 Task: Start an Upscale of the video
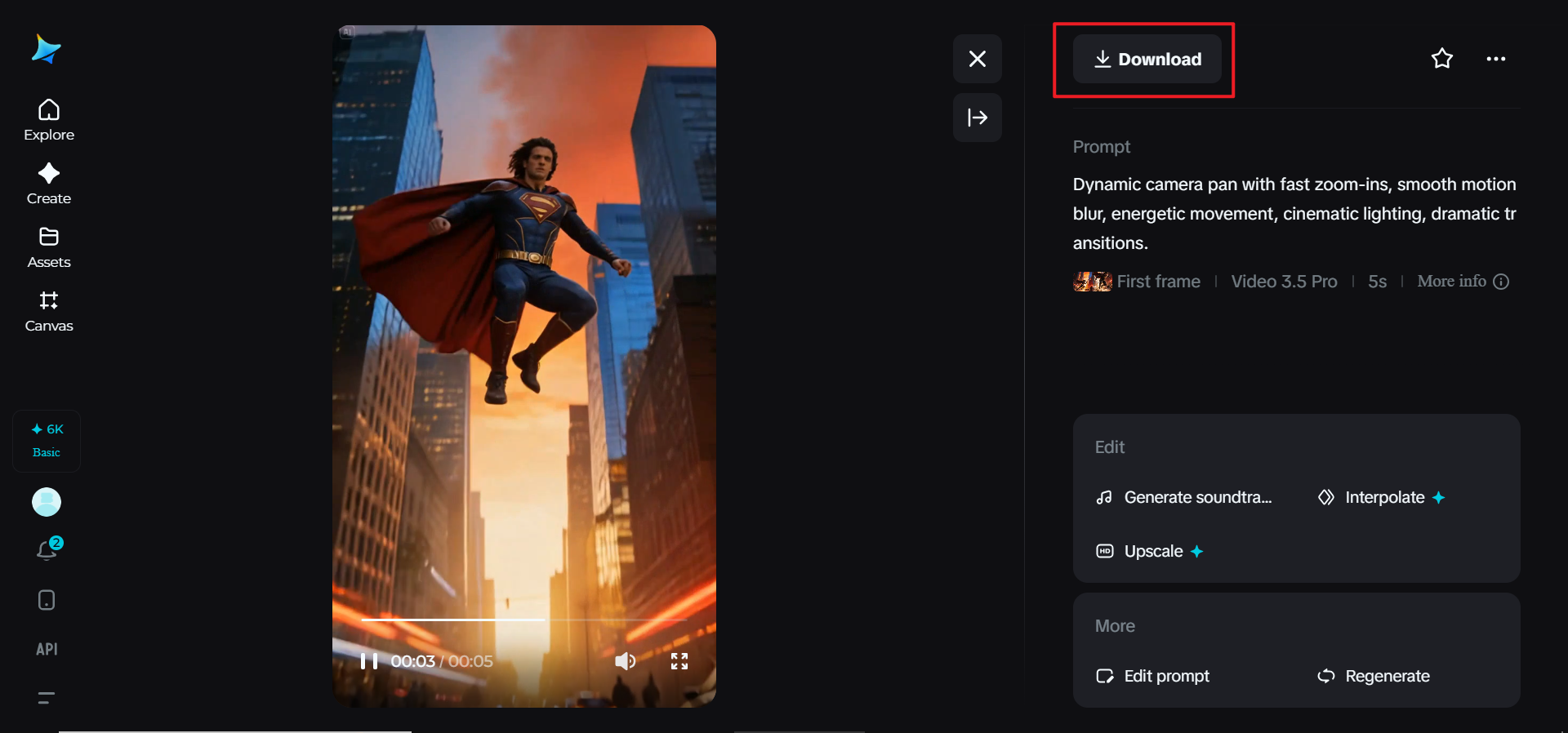click(x=1151, y=551)
